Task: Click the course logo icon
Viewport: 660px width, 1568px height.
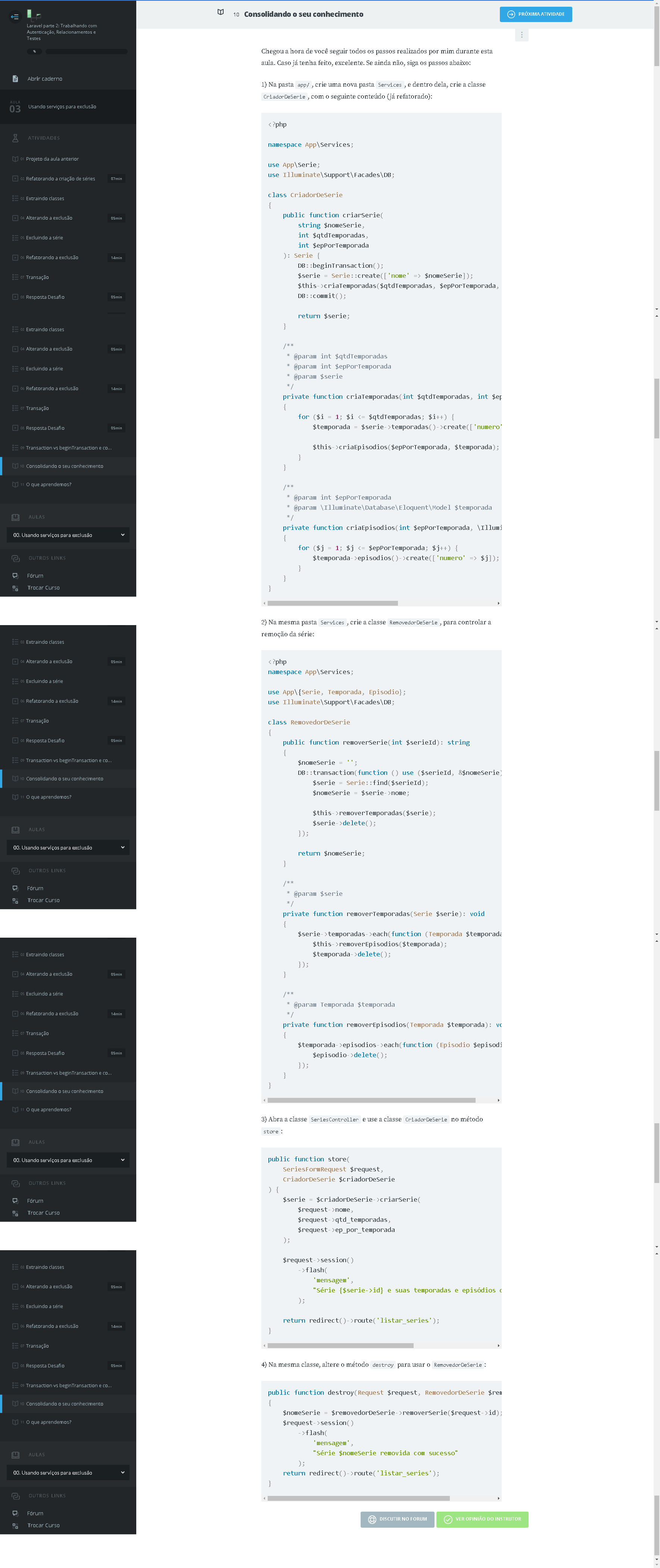Action: 34,15
